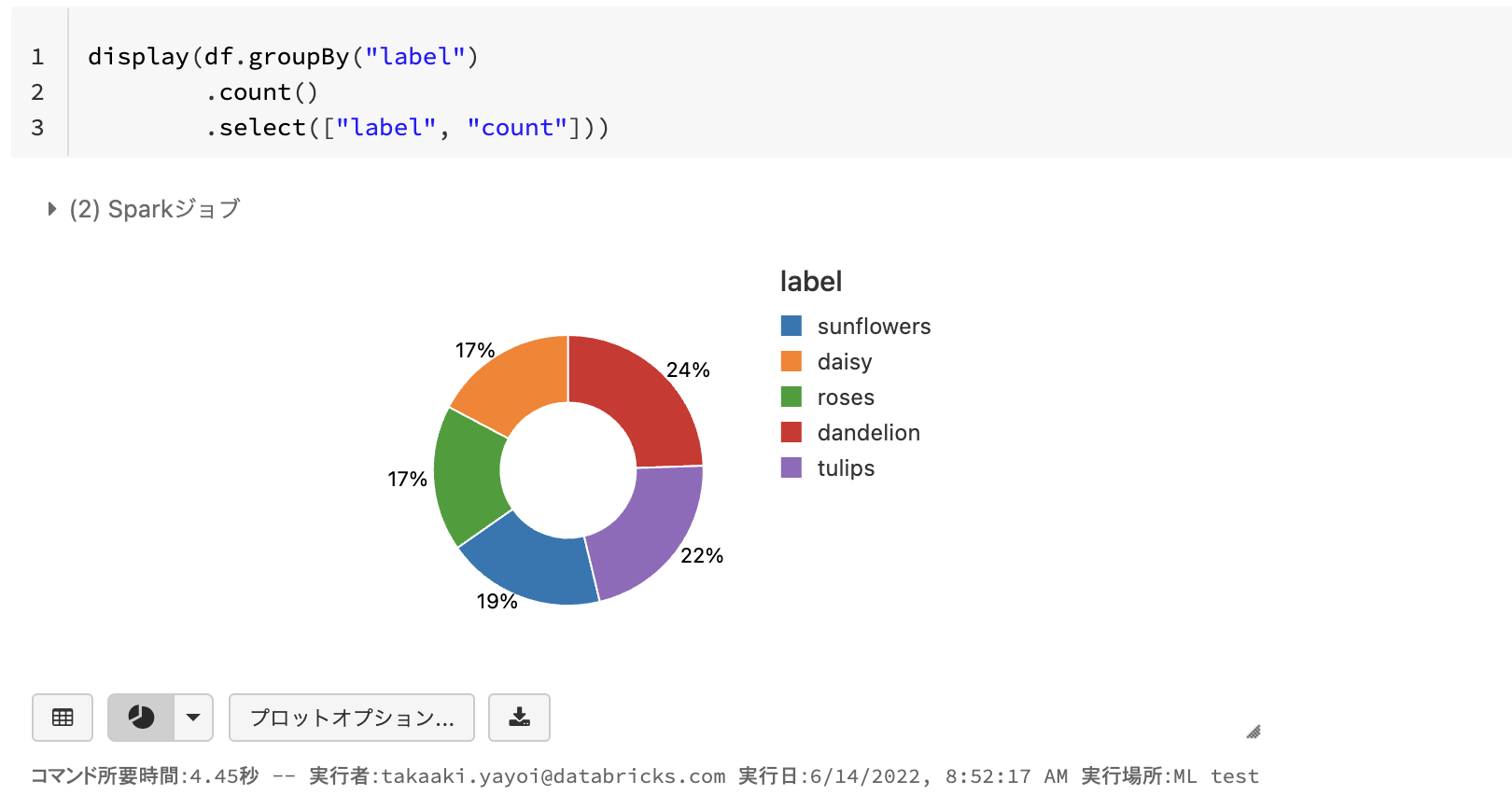
Task: Click the sunflowers blue legend swatch
Action: 791,326
